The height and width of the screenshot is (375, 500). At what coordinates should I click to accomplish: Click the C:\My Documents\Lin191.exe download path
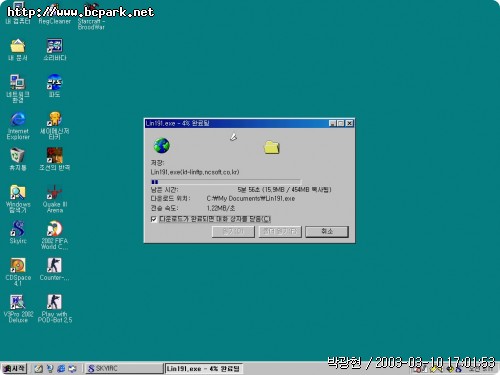[x=251, y=199]
